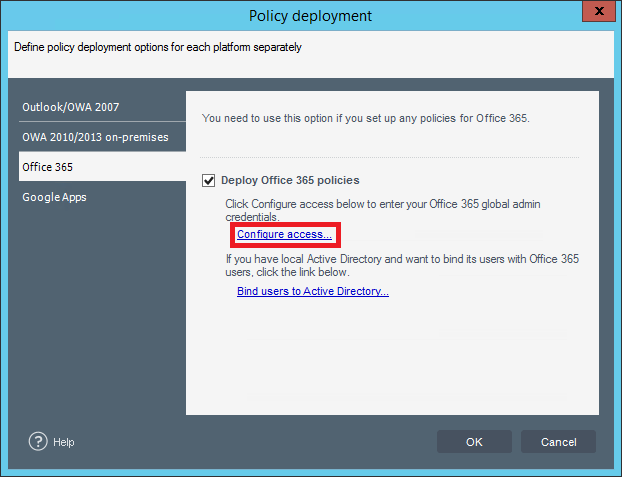The image size is (622, 477).
Task: Open the Google Apps tab
Action: (102, 197)
